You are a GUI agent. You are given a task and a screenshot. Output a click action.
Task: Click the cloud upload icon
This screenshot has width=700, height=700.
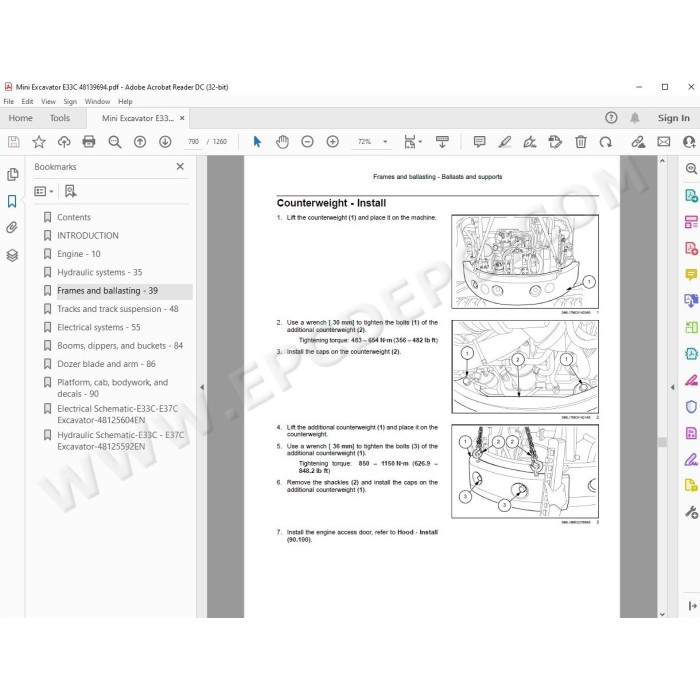(64, 142)
